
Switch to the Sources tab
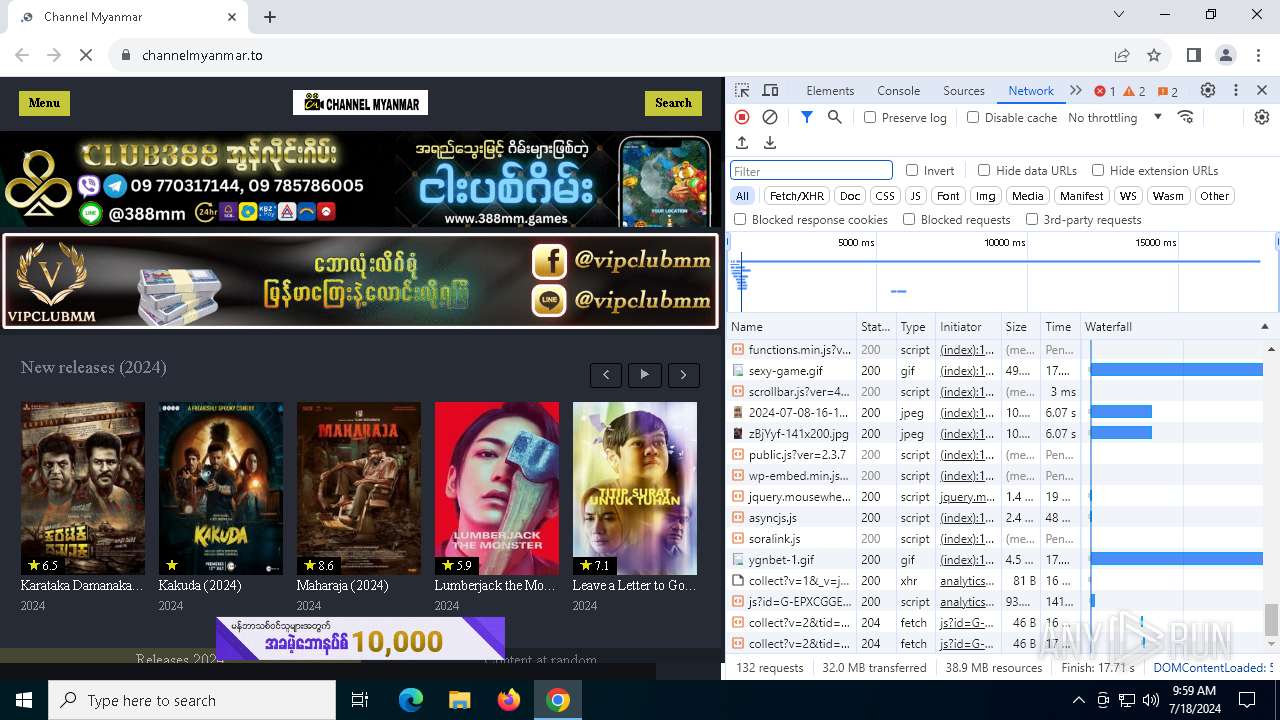click(x=964, y=90)
